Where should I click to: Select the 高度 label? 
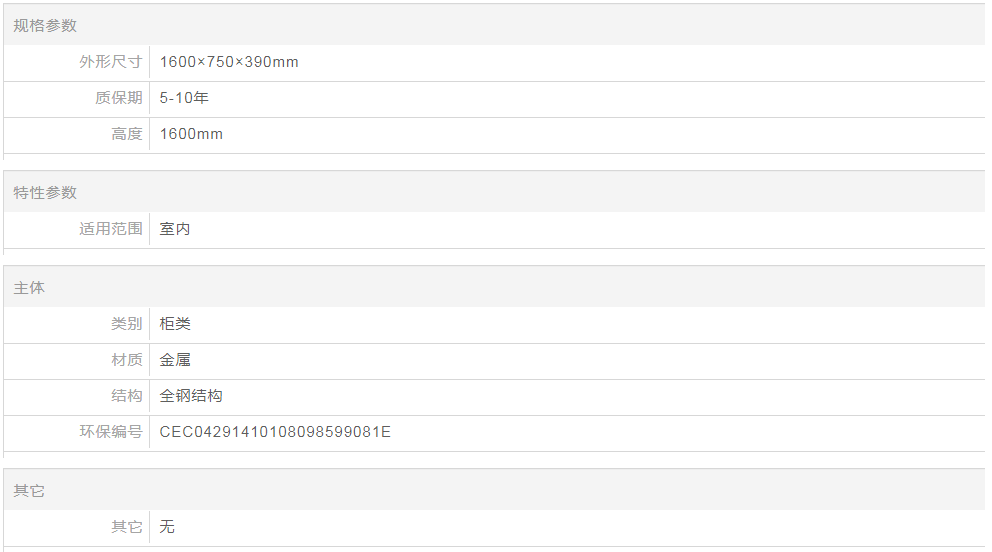coord(127,134)
